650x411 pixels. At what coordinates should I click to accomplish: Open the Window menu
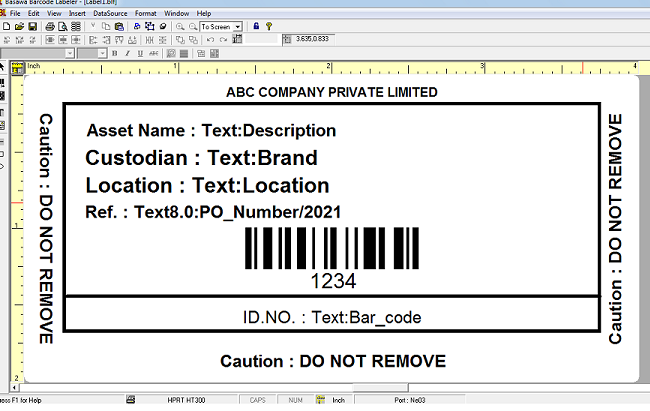(x=177, y=13)
